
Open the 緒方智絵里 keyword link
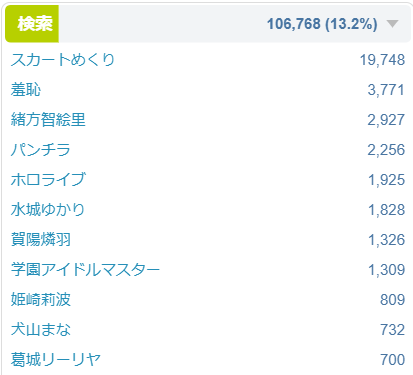(x=48, y=120)
